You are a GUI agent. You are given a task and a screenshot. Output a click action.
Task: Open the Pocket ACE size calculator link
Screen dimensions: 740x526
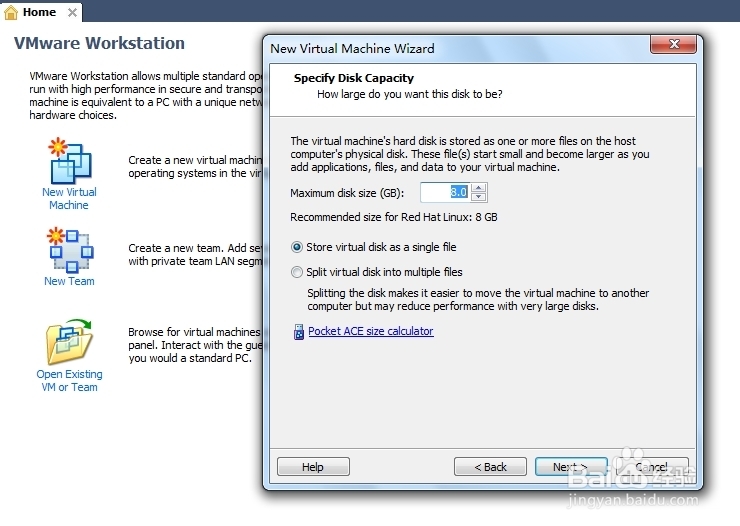[371, 331]
